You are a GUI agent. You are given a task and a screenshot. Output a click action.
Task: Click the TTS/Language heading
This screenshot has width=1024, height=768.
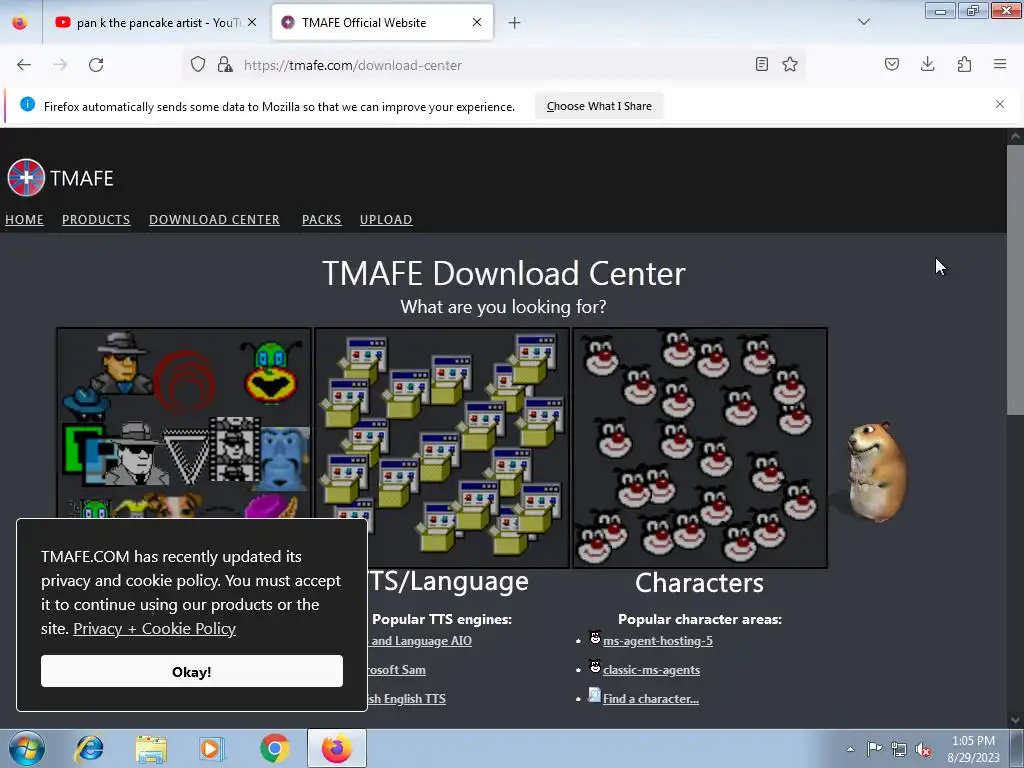coord(449,581)
